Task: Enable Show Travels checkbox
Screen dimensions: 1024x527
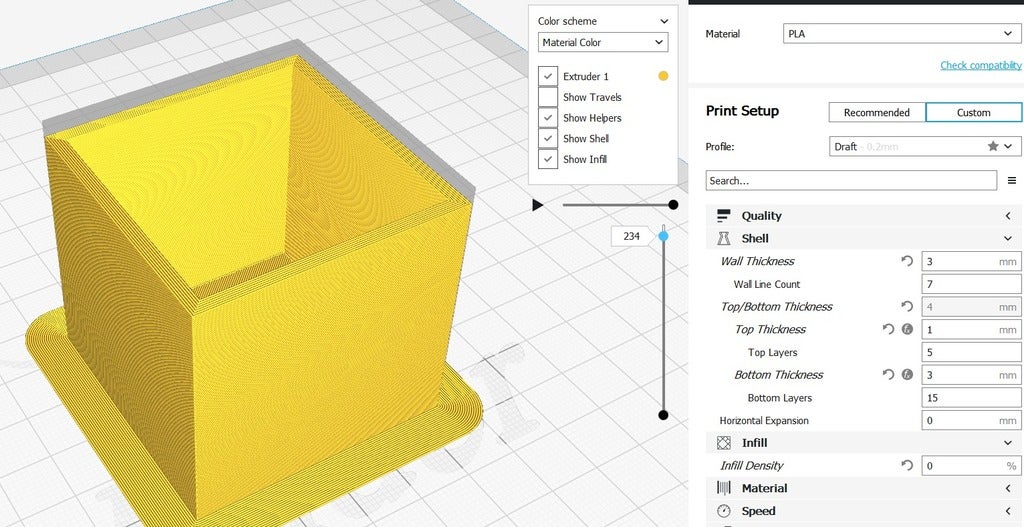Action: [x=548, y=97]
